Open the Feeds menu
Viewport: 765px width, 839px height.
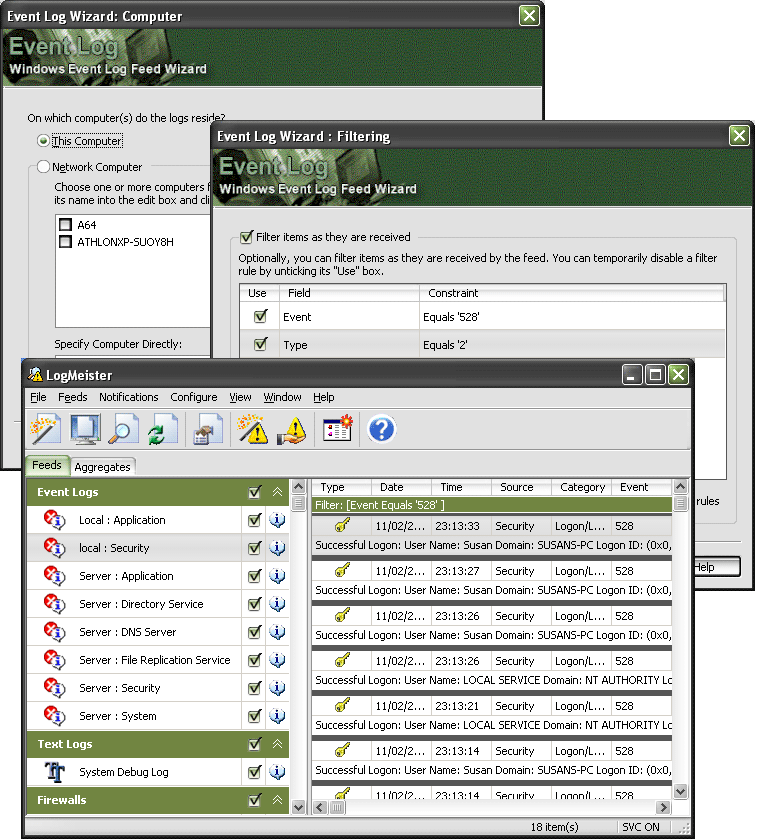pos(73,397)
